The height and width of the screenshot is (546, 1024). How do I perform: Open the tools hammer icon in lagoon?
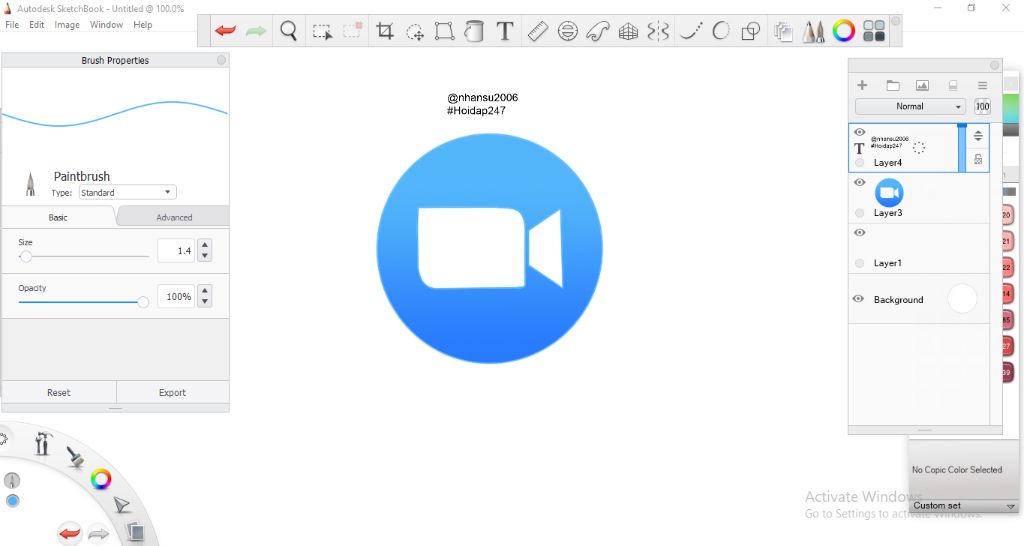tap(42, 443)
